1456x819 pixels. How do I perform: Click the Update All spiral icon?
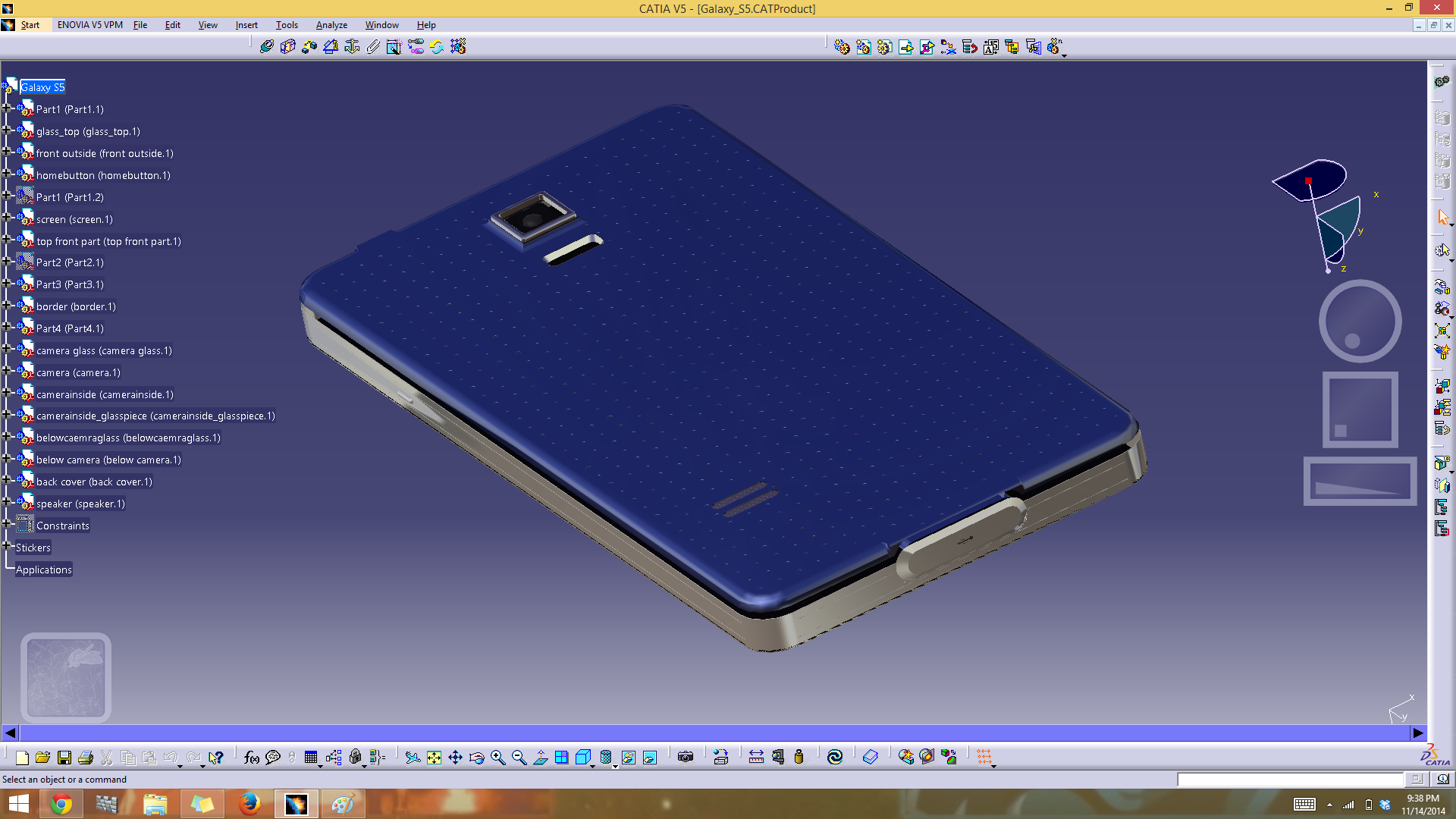pyautogui.click(x=835, y=757)
